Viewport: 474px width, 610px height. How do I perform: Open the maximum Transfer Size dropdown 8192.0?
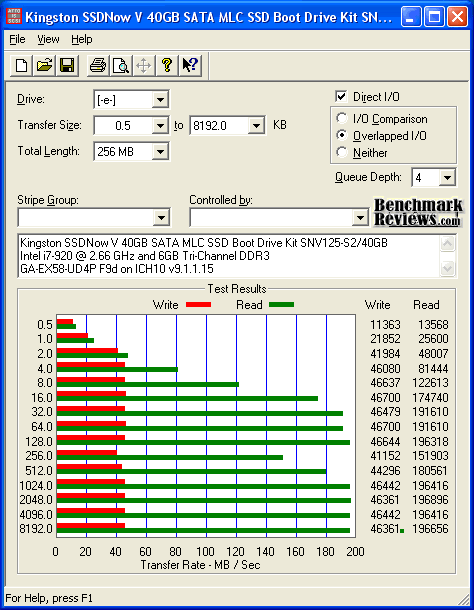256,126
